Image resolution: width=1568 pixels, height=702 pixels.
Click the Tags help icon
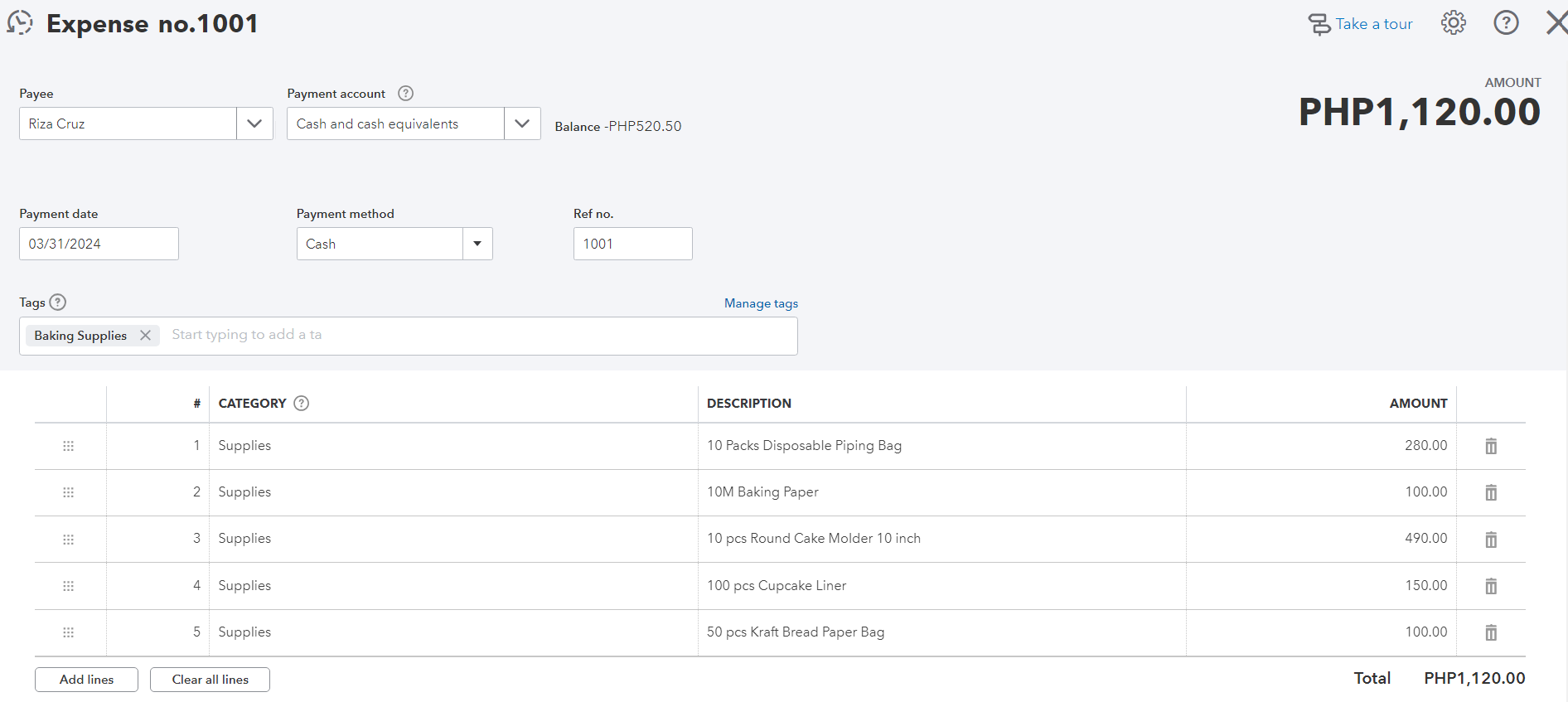point(58,303)
